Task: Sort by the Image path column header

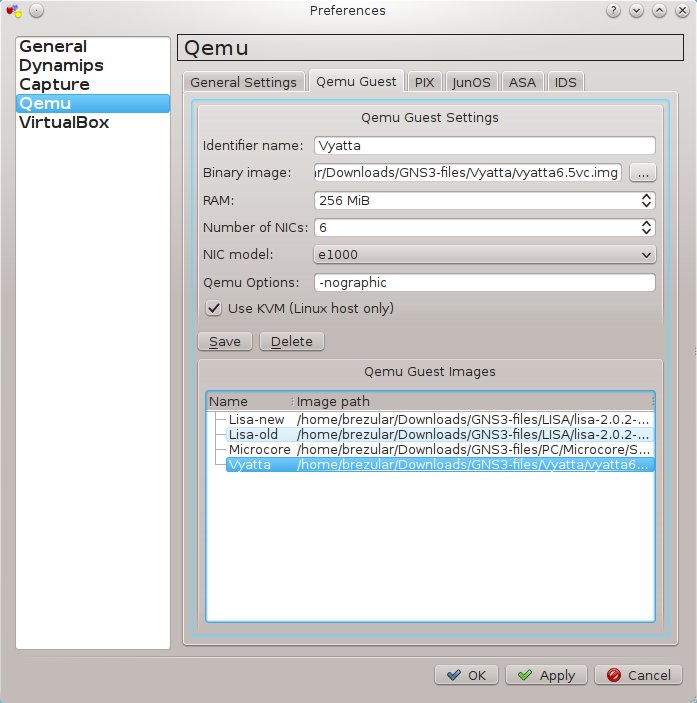Action: pos(473,401)
